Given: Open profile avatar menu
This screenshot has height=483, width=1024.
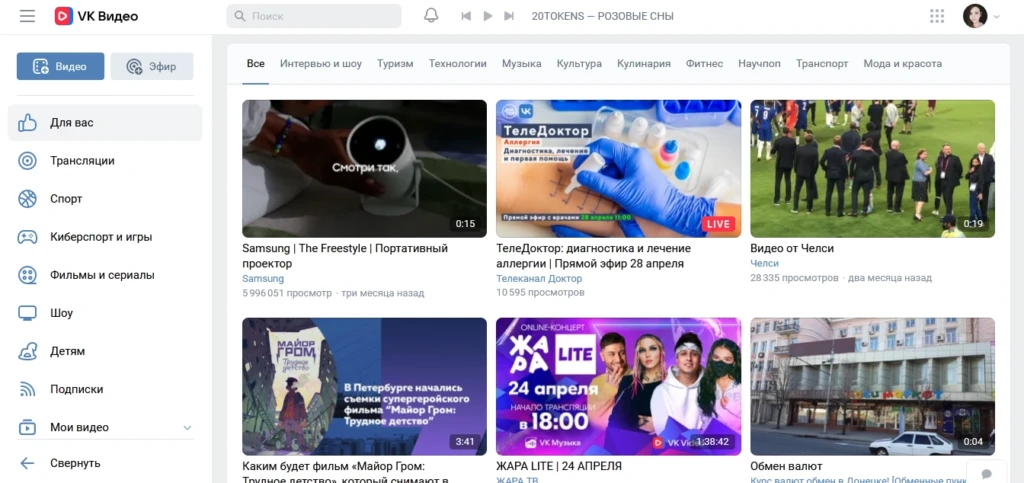Looking at the screenshot, I should click(975, 16).
